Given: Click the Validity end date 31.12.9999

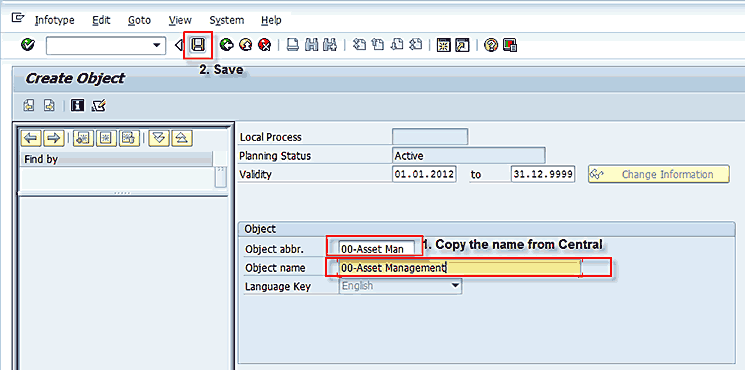Looking at the screenshot, I should pos(543,174).
